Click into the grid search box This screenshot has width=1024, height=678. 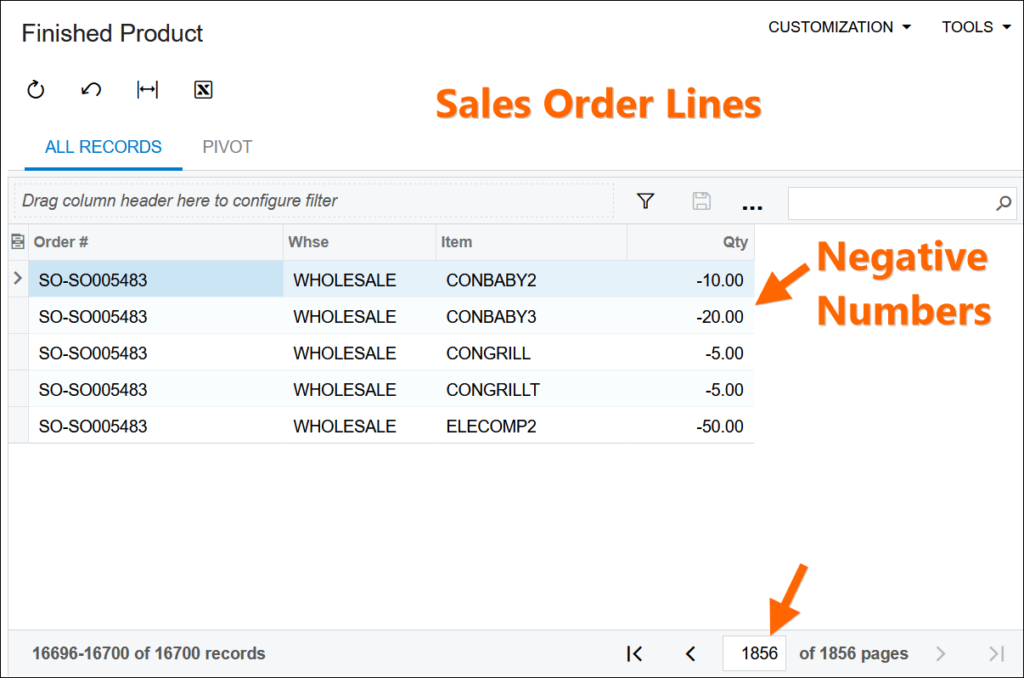point(890,203)
